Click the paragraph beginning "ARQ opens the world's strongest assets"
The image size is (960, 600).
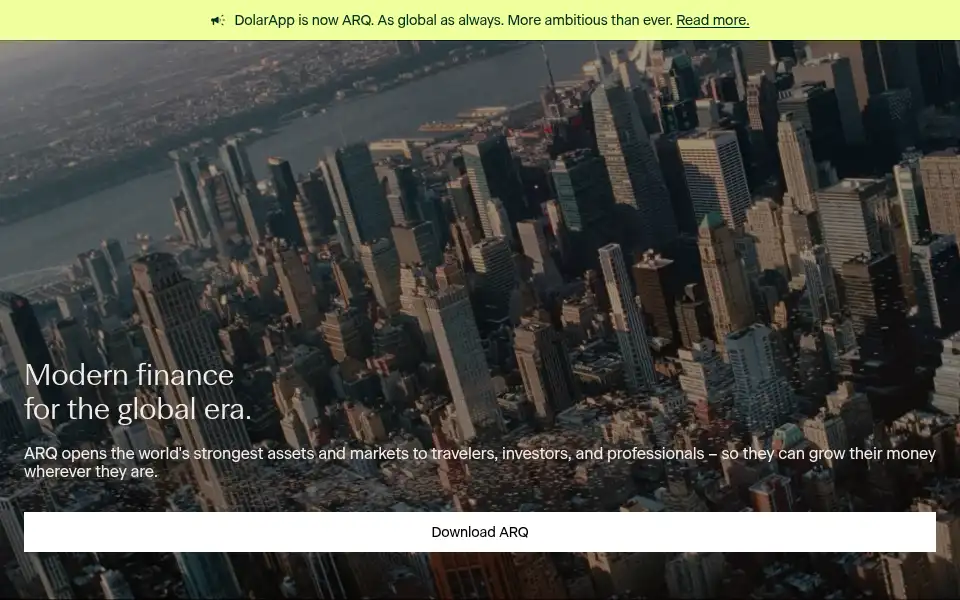click(x=479, y=462)
